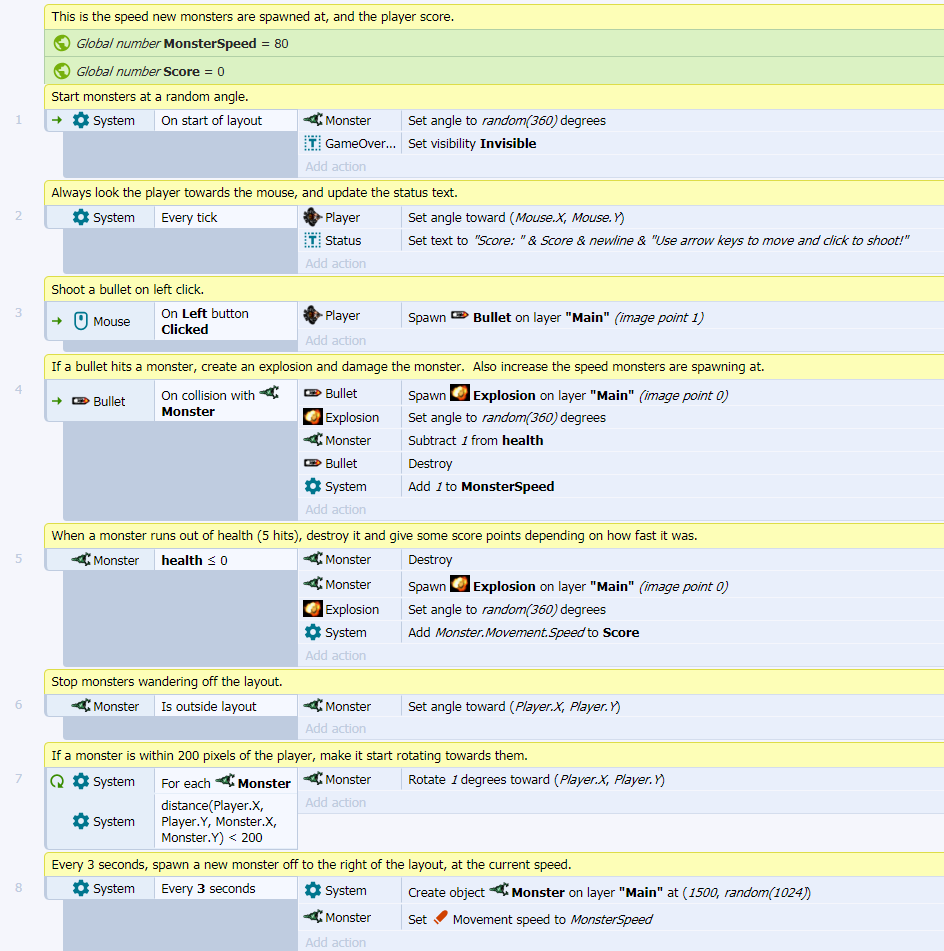Click Add action below Add 1 to MonsterSpeed

(335, 510)
